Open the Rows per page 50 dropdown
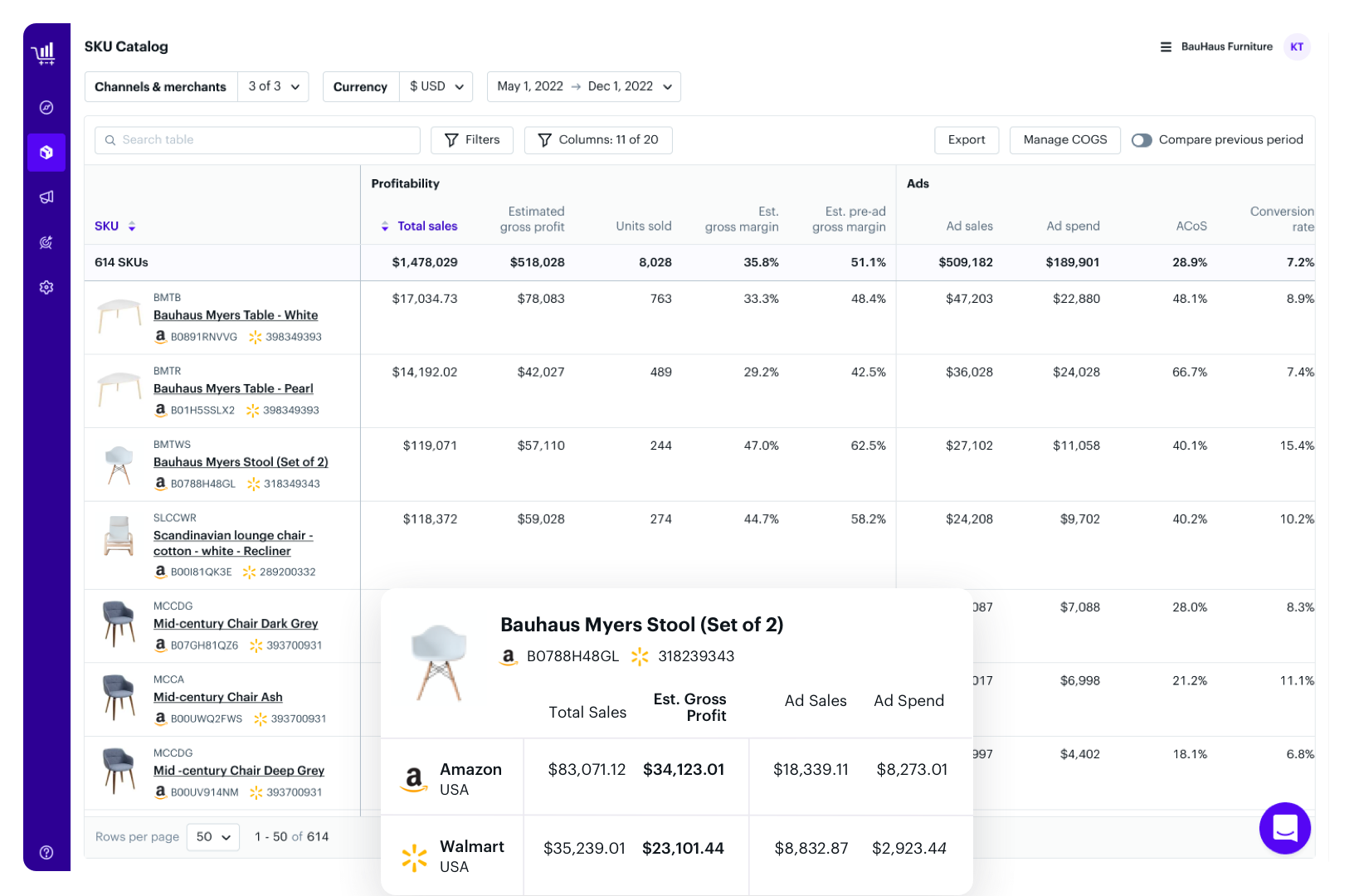Screen dimensions: 1354x896 click(x=213, y=837)
